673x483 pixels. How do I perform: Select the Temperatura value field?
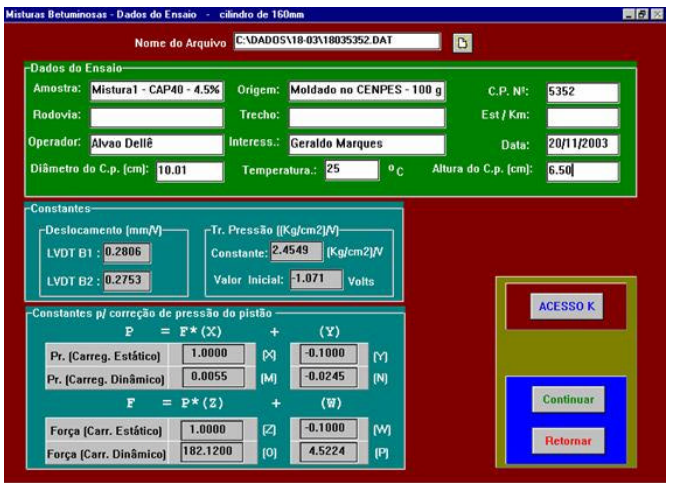pyautogui.click(x=350, y=169)
